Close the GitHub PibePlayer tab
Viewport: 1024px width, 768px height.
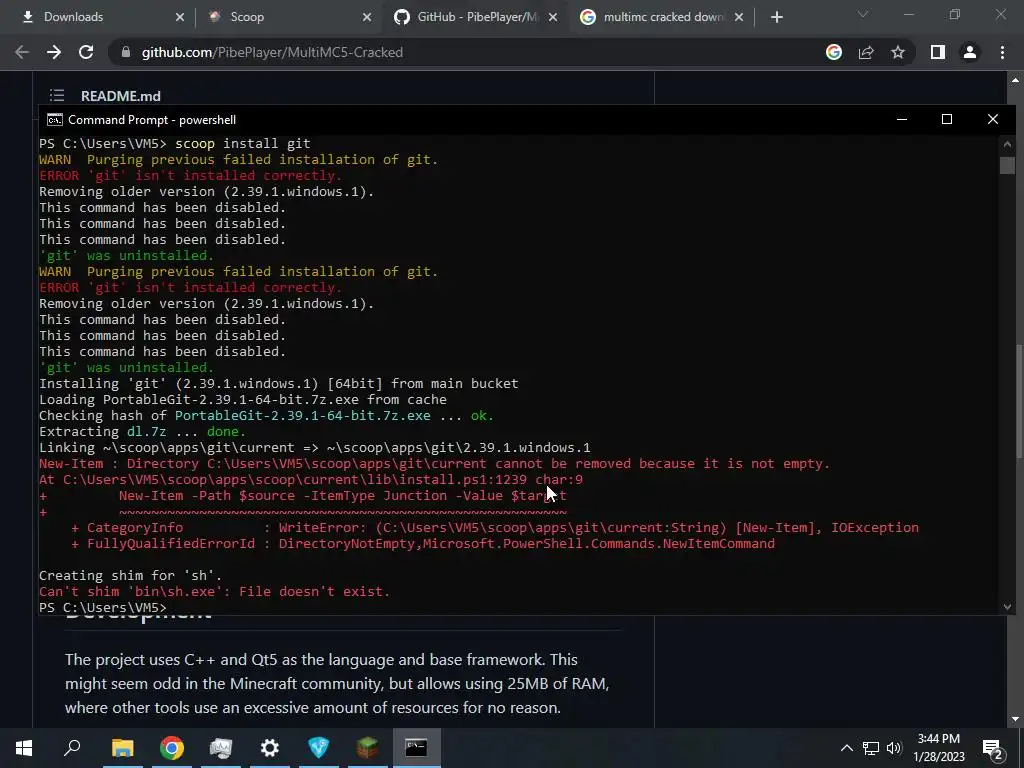tap(553, 17)
